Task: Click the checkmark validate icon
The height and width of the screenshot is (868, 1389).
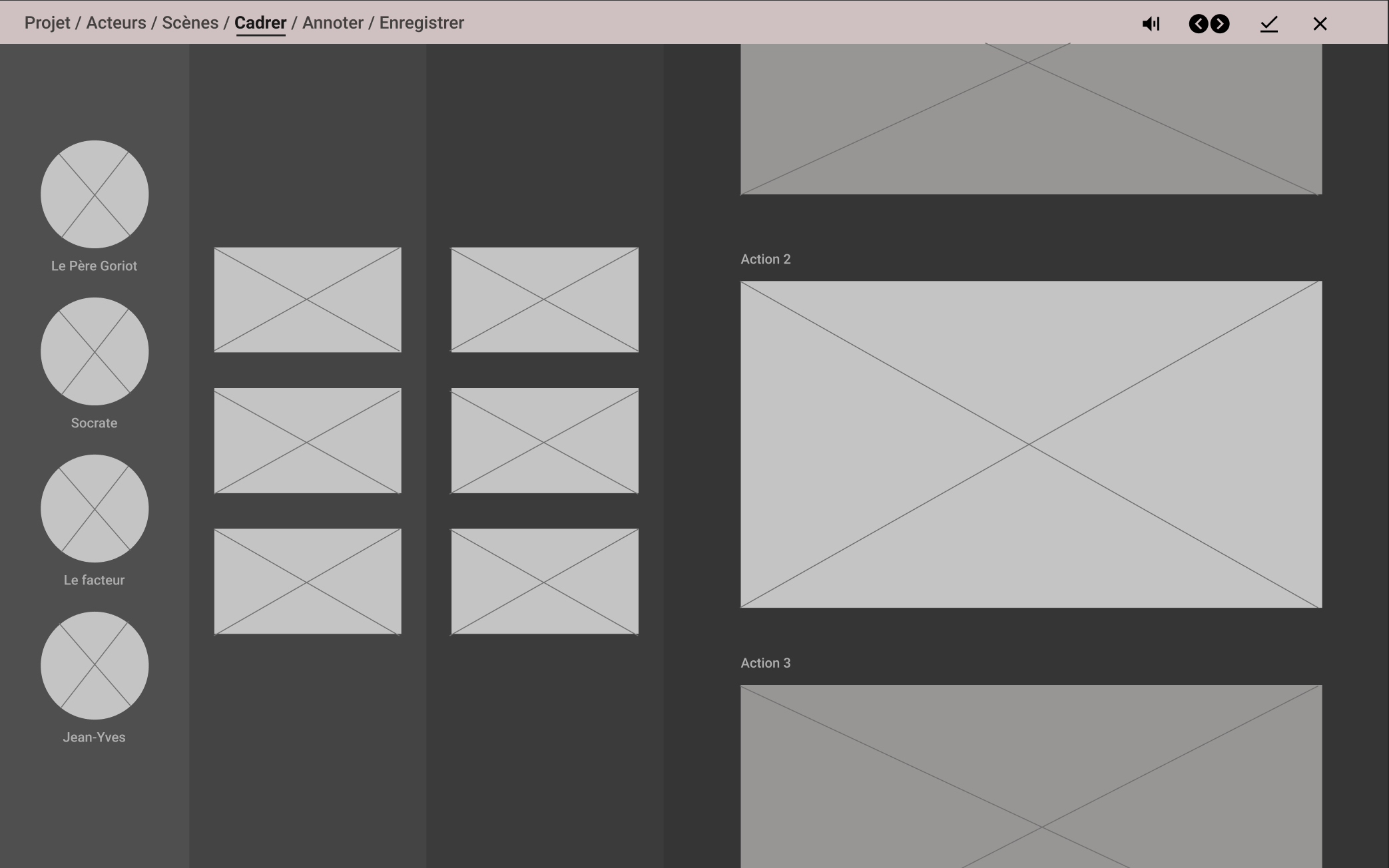Action: (1269, 24)
